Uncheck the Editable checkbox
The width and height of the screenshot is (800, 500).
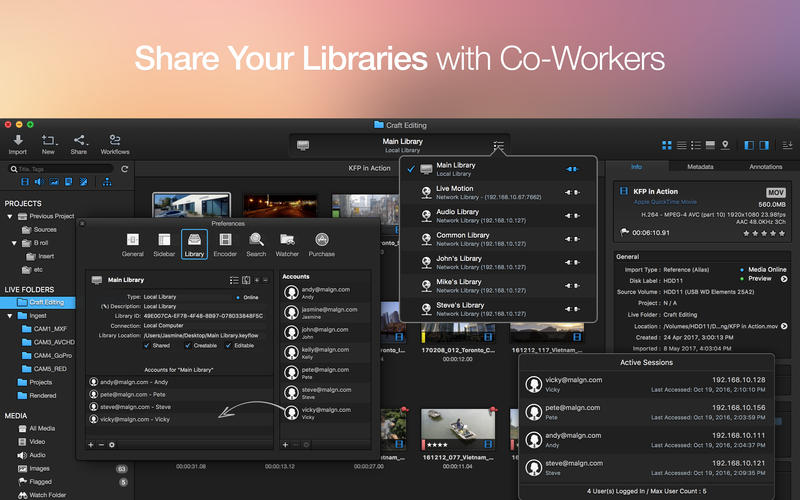point(228,346)
